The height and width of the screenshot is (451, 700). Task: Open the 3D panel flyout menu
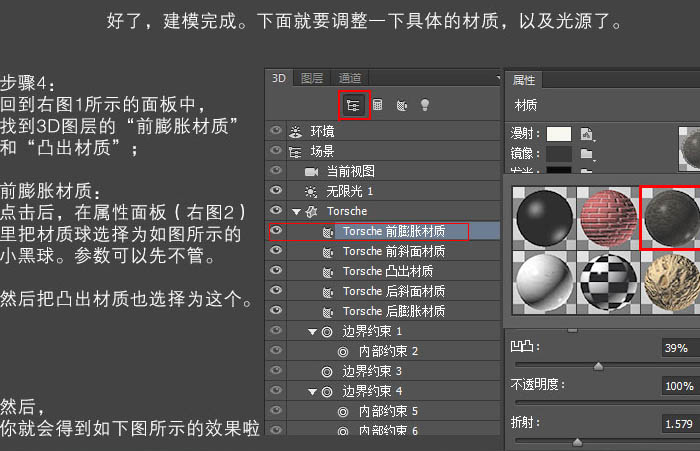coord(498,77)
